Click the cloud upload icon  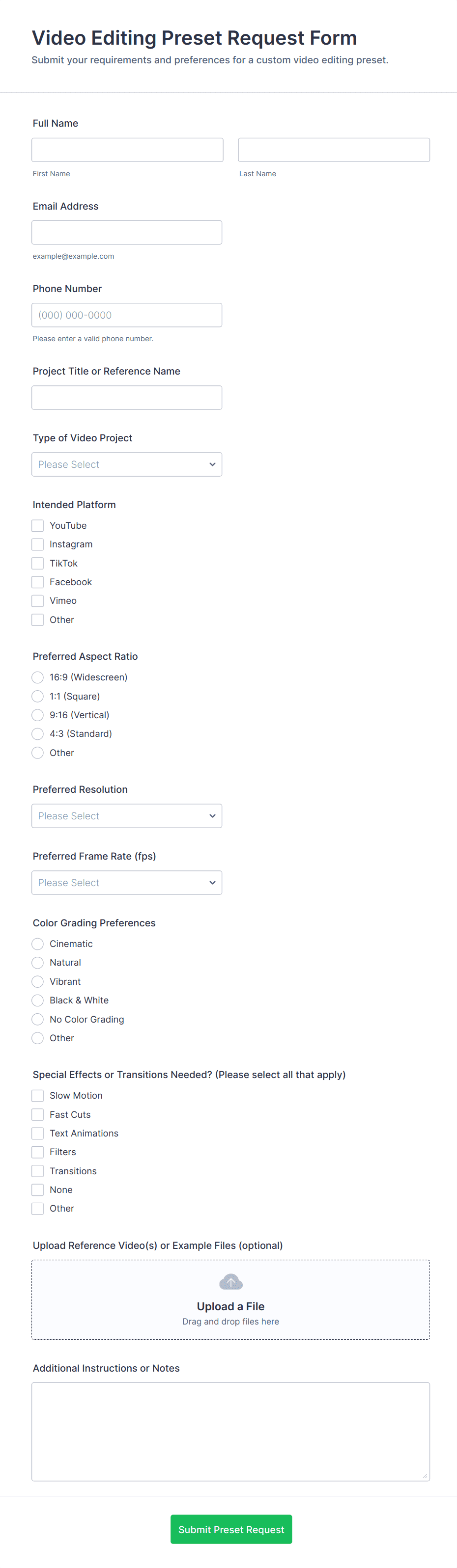230,1282
